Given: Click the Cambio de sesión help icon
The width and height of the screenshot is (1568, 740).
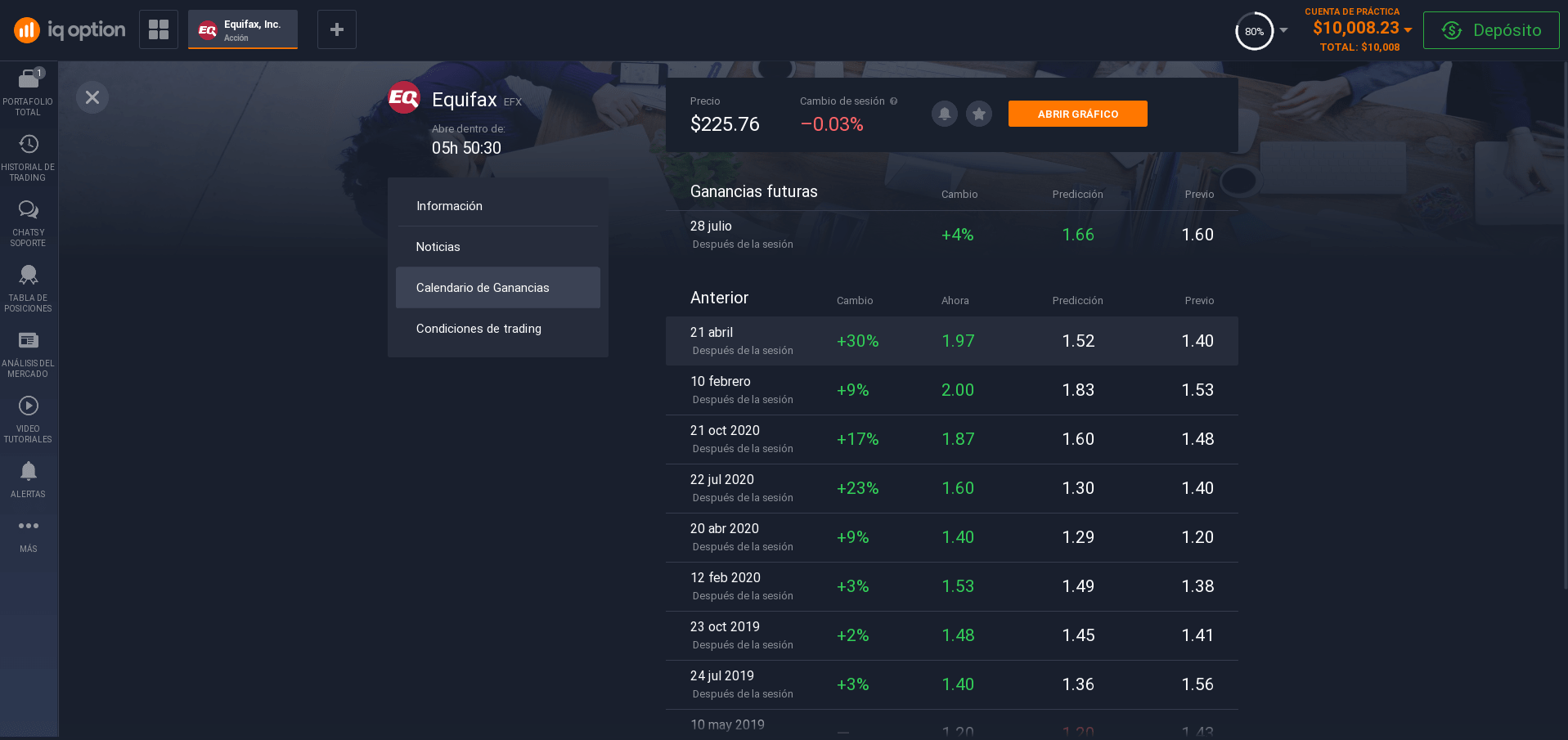Looking at the screenshot, I should pos(894,101).
